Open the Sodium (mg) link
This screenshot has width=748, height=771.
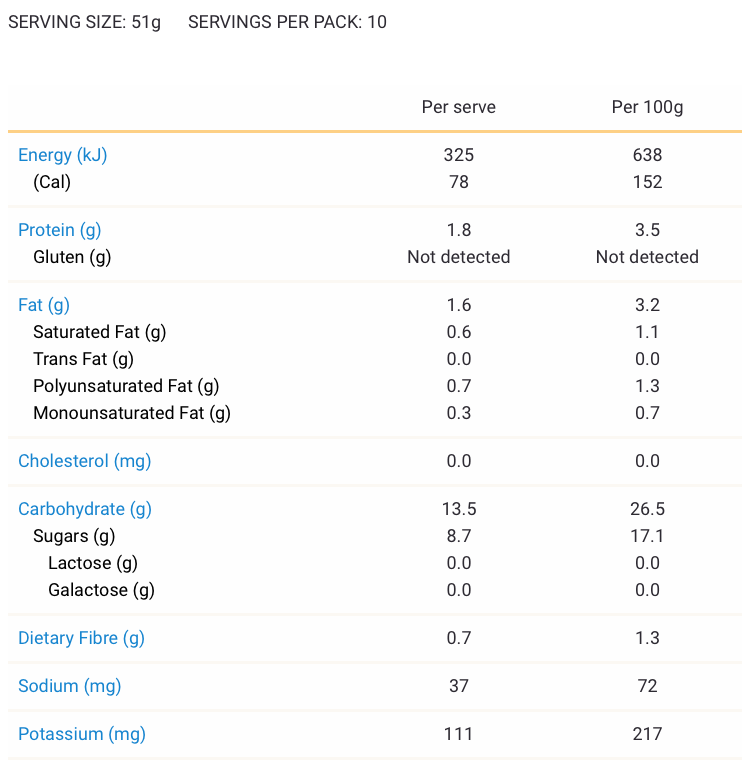[69, 686]
